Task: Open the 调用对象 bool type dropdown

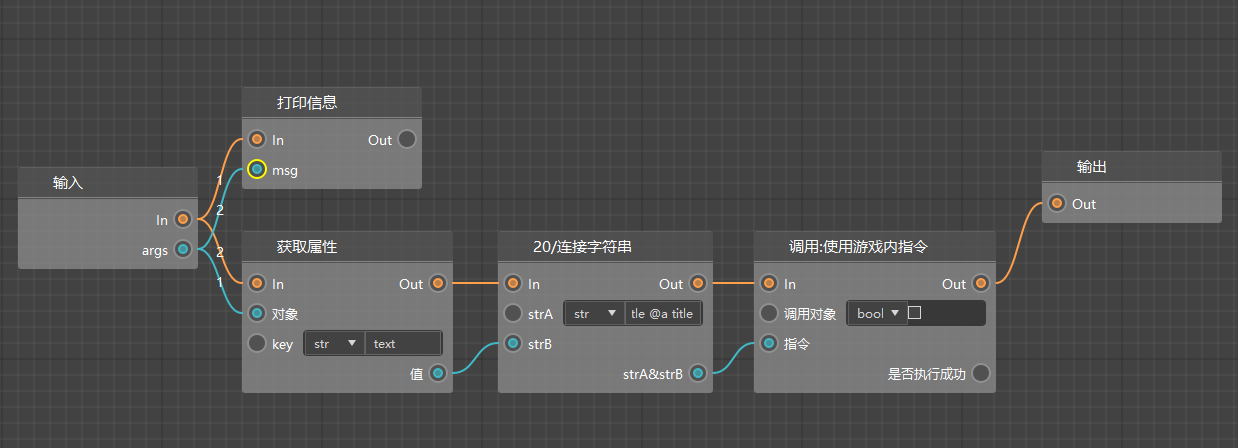Action: pyautogui.click(x=876, y=313)
